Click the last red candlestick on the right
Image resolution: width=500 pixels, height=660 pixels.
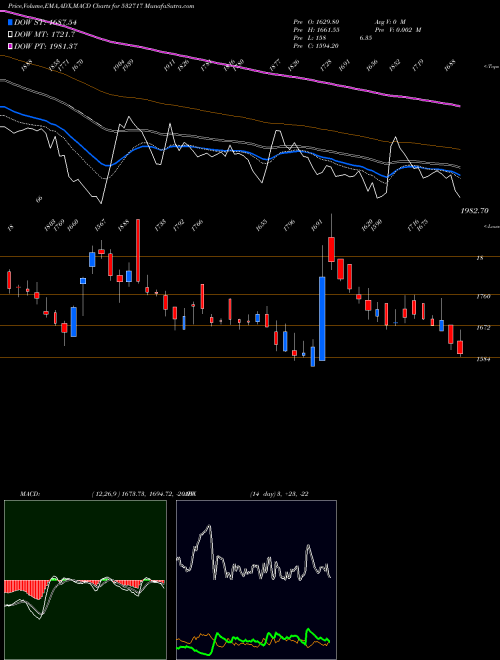tap(460, 347)
